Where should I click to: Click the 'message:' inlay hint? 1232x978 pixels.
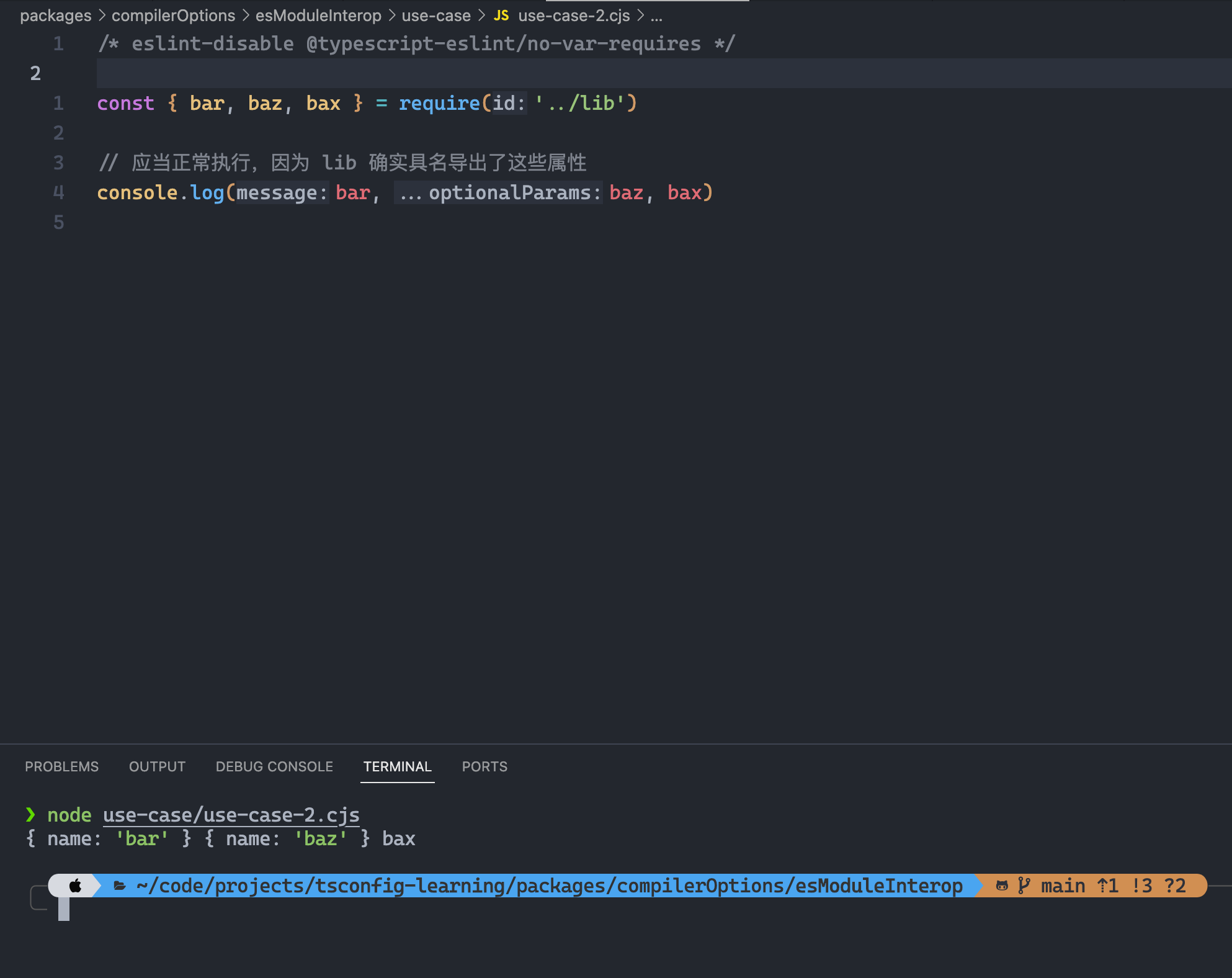(282, 193)
